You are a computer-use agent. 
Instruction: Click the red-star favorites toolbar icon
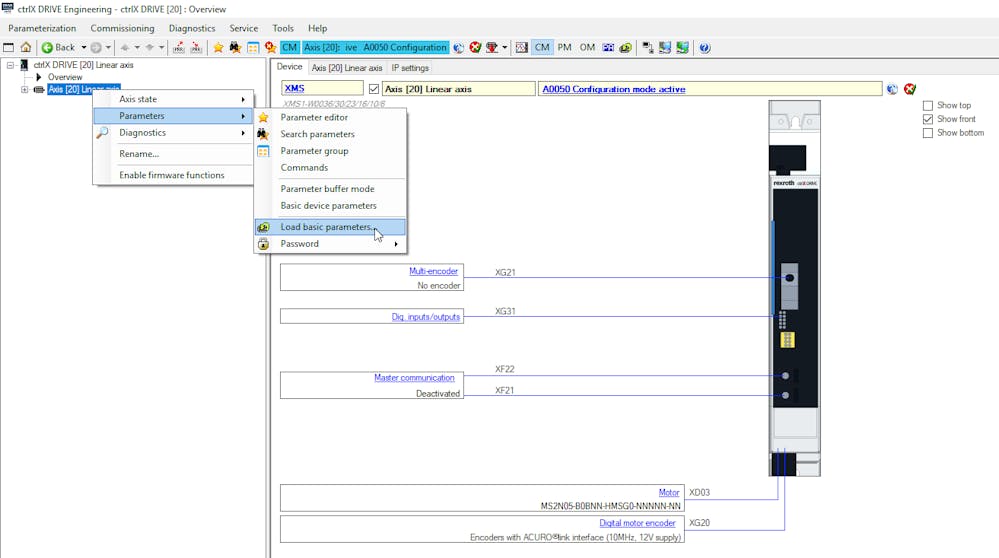pyautogui.click(x=270, y=47)
